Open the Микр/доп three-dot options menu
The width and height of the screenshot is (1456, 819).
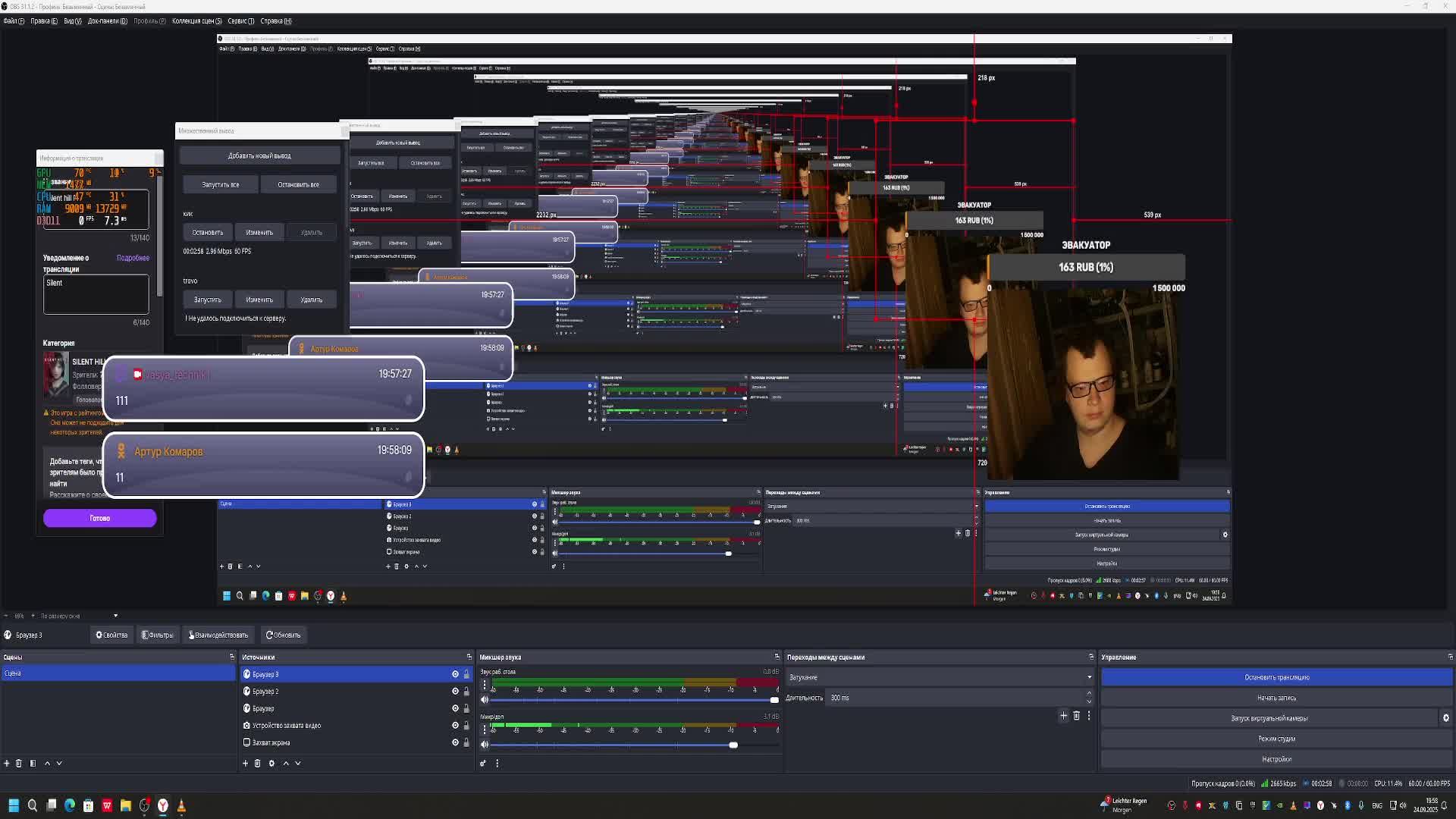(x=485, y=729)
